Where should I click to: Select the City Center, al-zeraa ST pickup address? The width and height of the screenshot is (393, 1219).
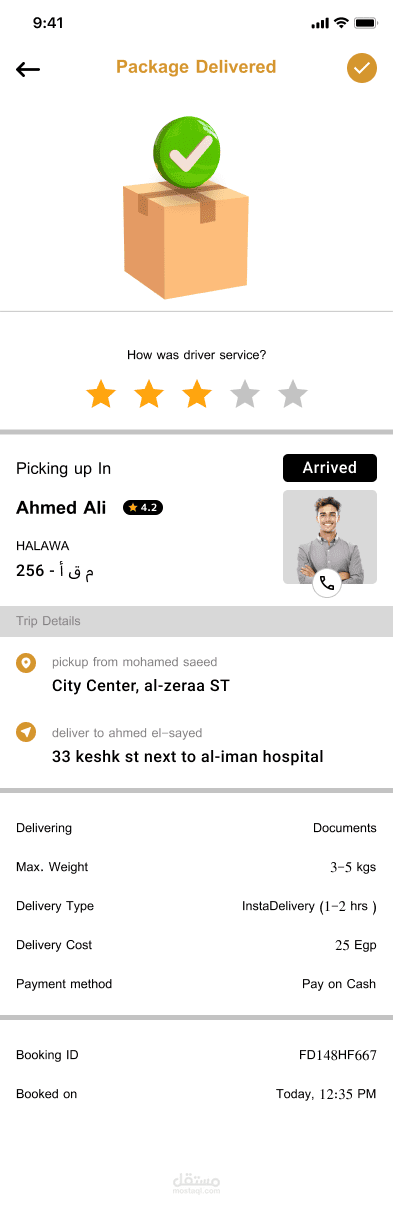point(141,686)
